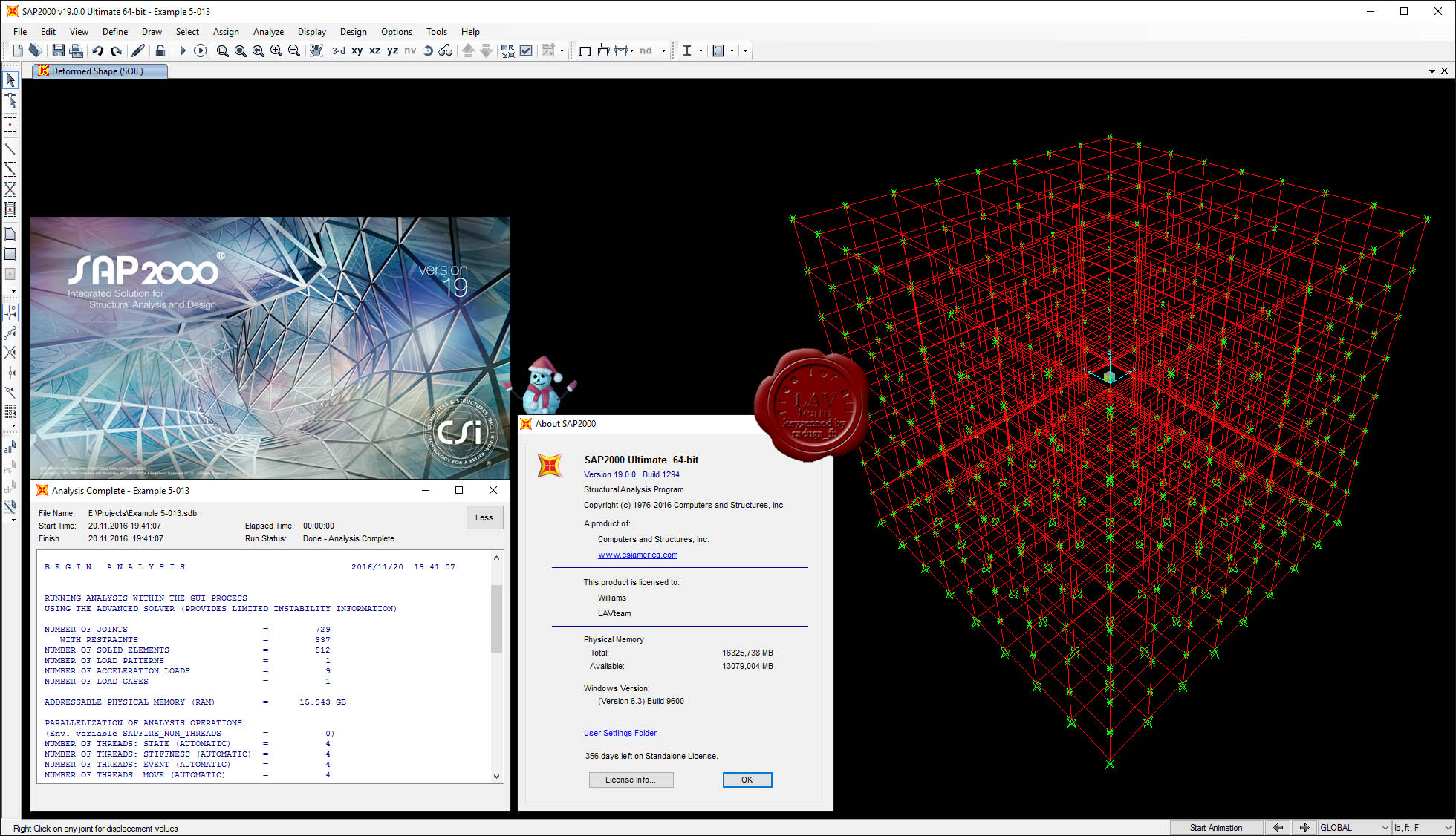
Task: Click the Open file icon
Action: [35, 50]
